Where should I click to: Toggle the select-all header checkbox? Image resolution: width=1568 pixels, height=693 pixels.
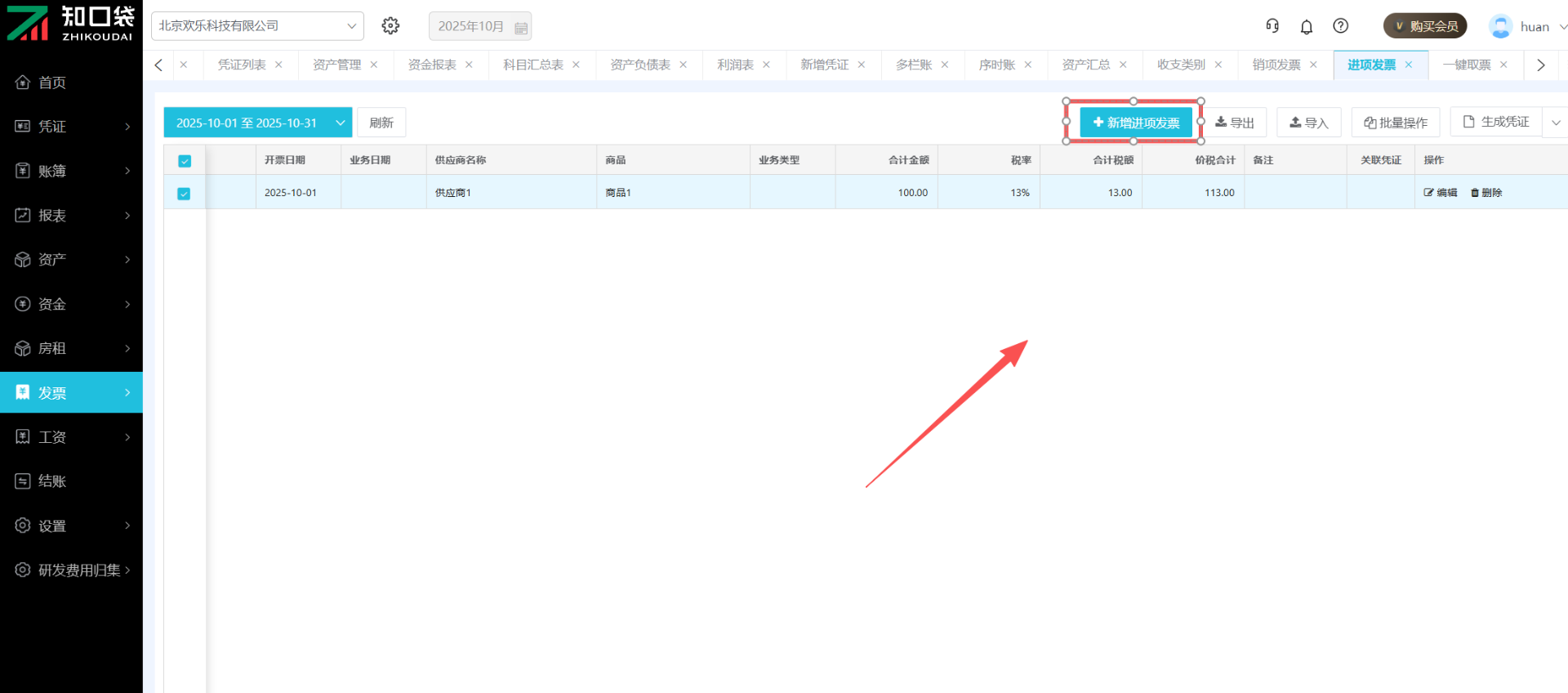pos(185,161)
